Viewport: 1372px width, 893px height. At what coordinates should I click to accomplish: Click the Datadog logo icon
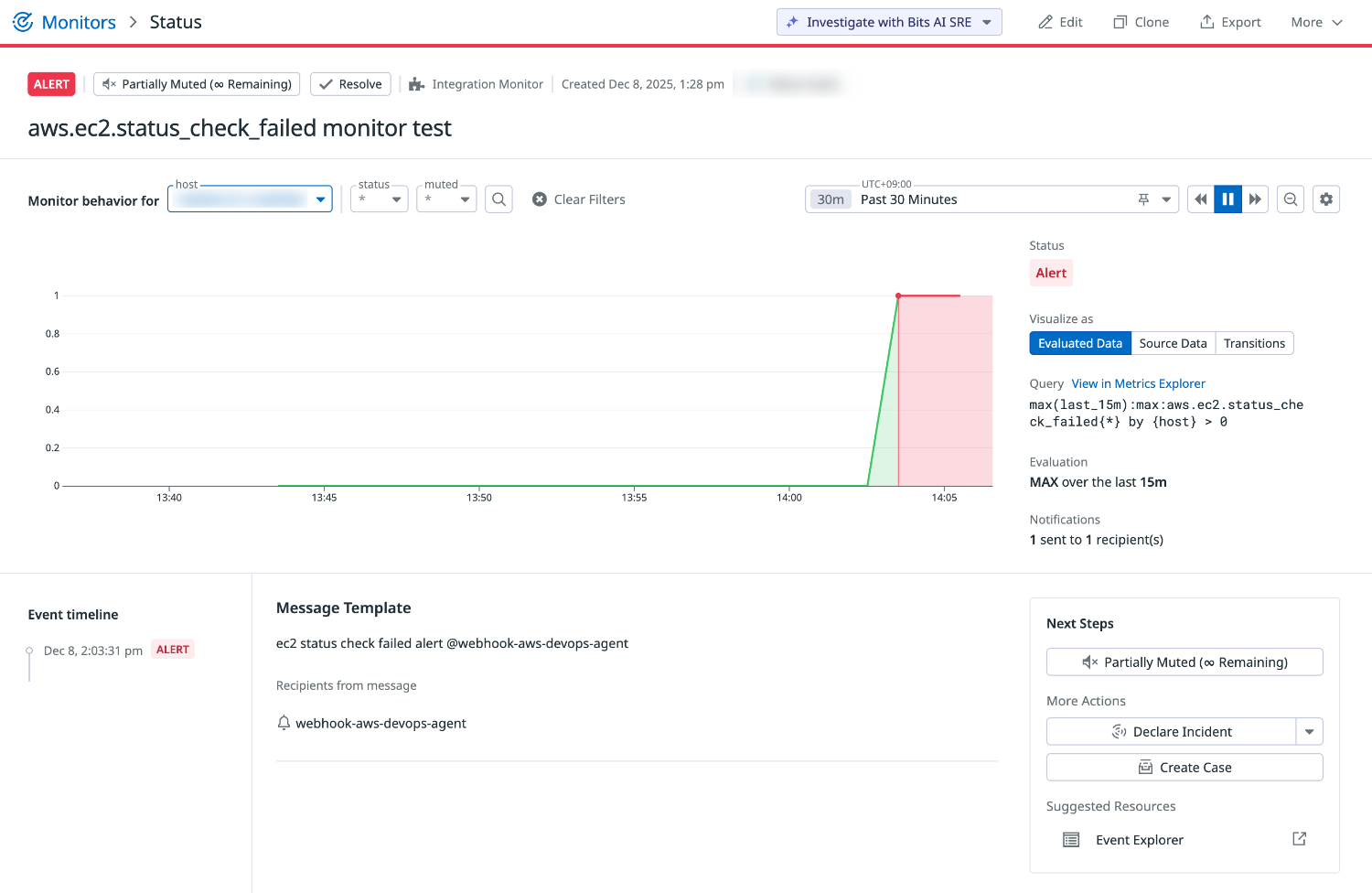23,22
